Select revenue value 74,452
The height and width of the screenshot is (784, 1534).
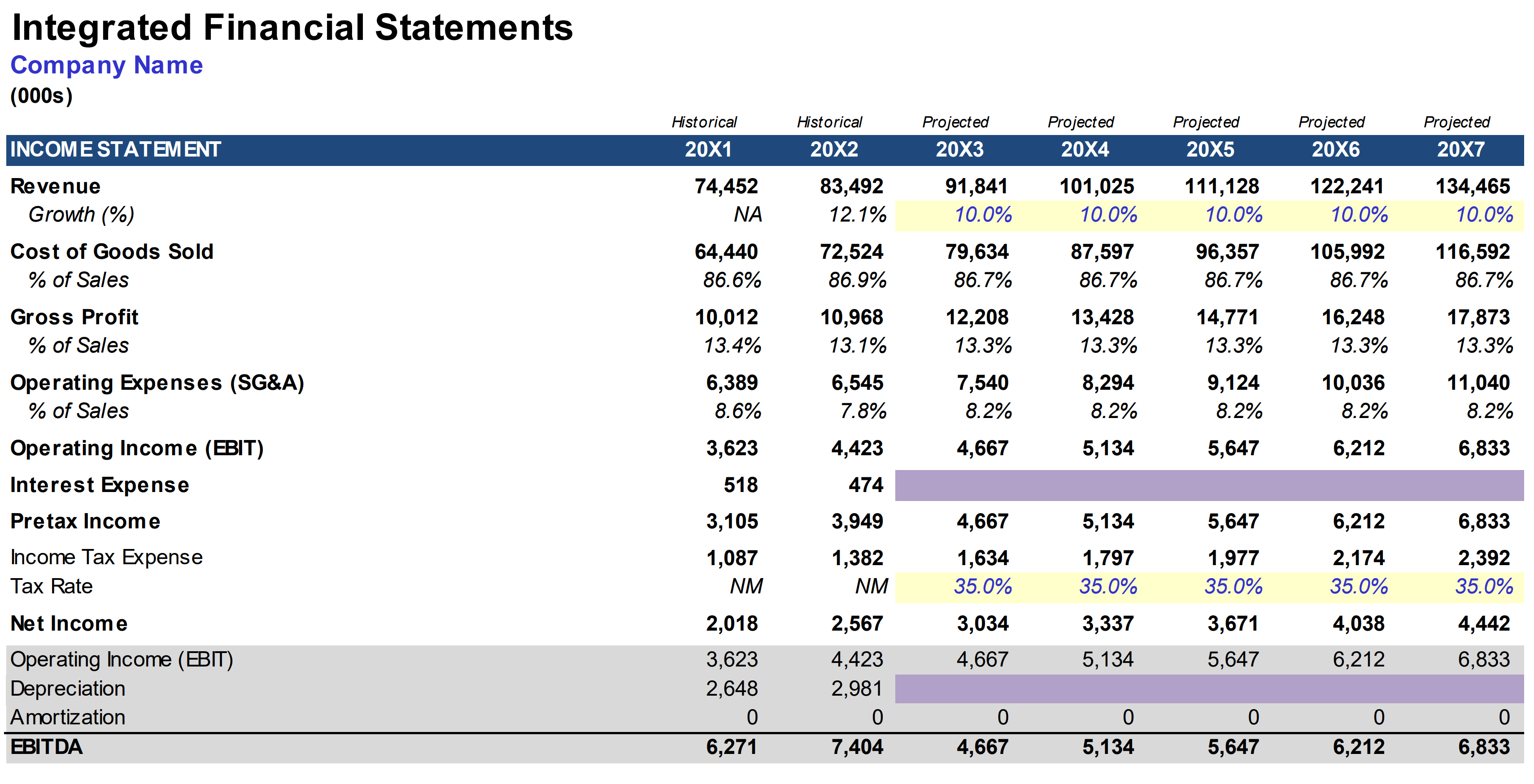[726, 186]
